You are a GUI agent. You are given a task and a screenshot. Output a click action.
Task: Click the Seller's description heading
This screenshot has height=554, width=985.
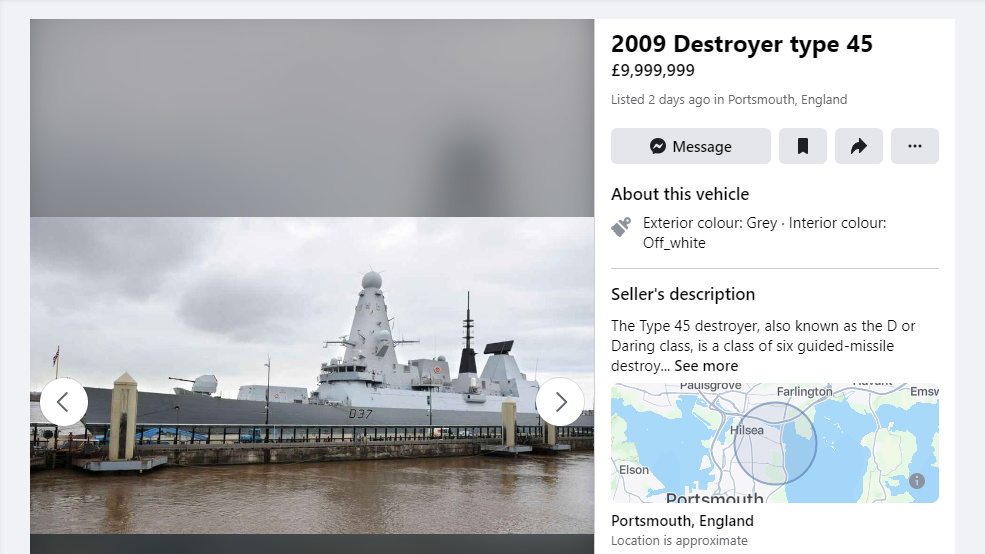[683, 294]
